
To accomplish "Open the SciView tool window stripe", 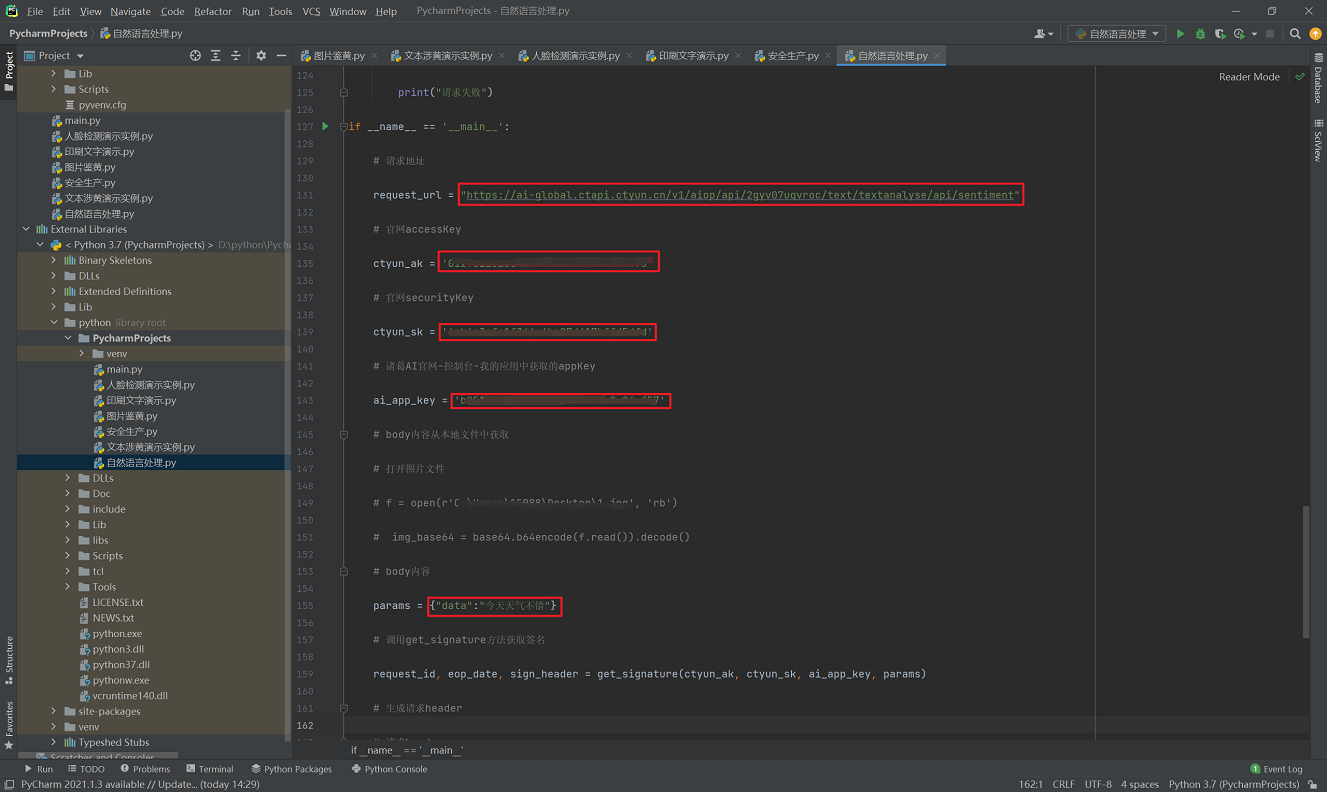I will 1318,140.
